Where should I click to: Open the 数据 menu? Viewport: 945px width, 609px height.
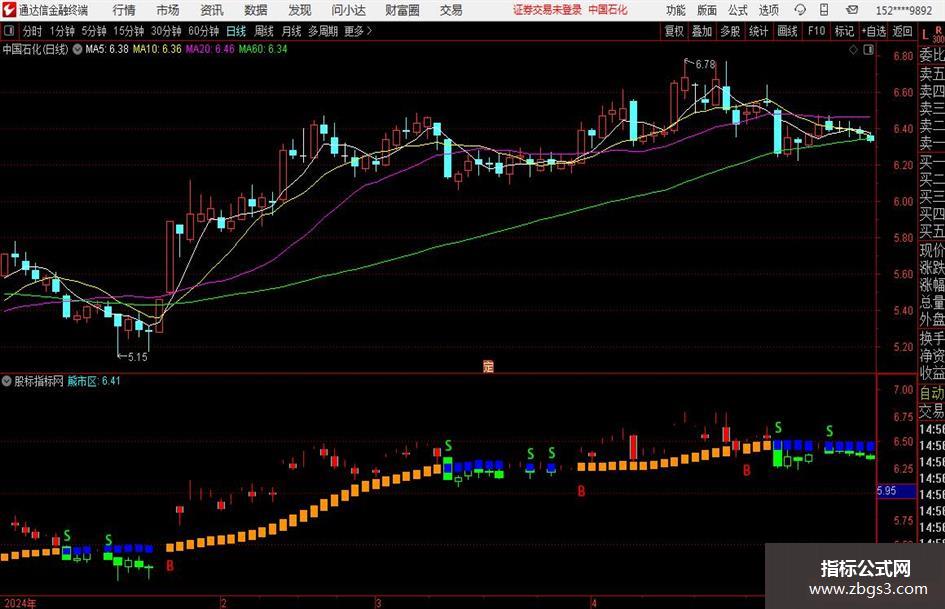point(256,10)
